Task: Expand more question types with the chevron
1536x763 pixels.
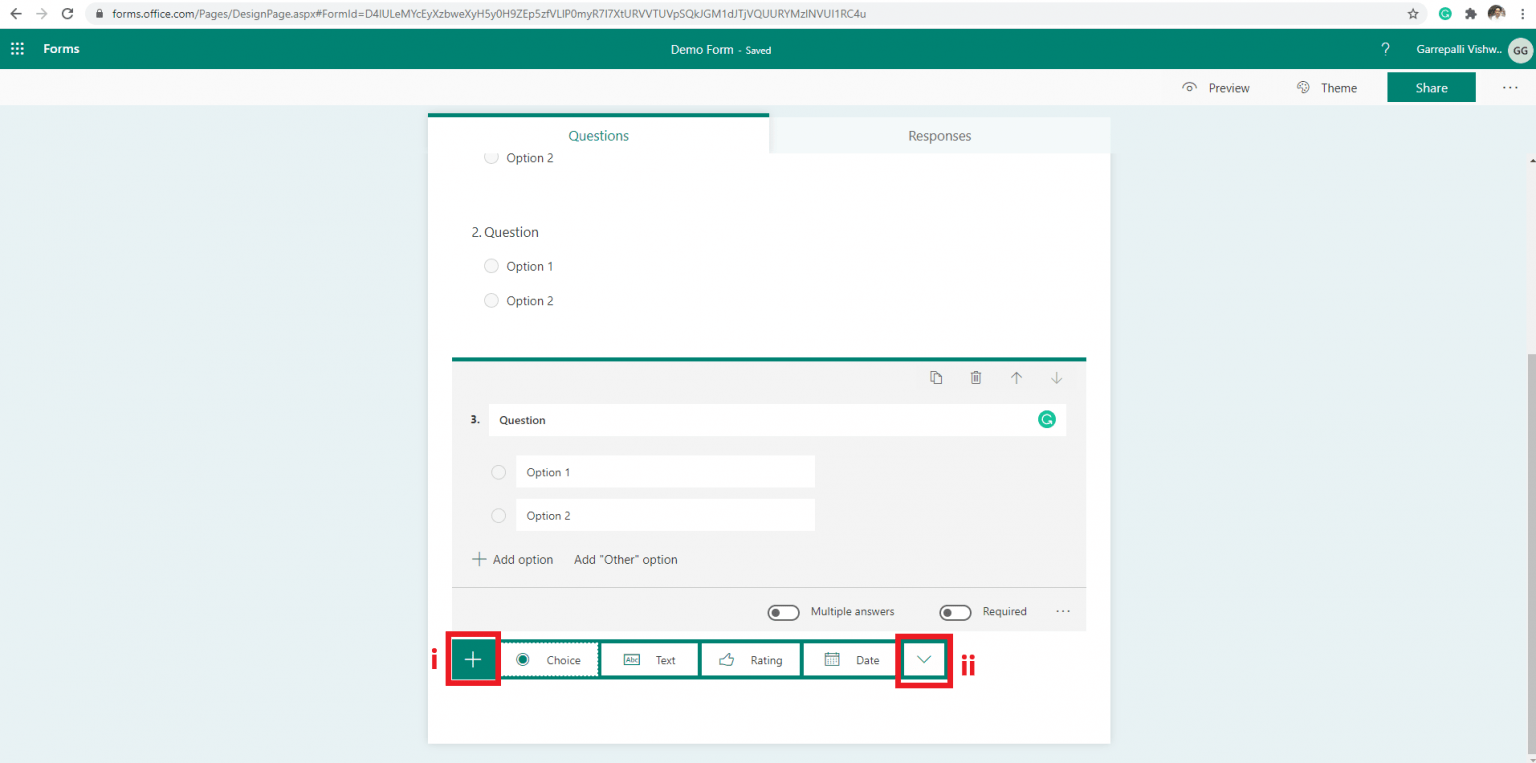Action: [x=923, y=659]
